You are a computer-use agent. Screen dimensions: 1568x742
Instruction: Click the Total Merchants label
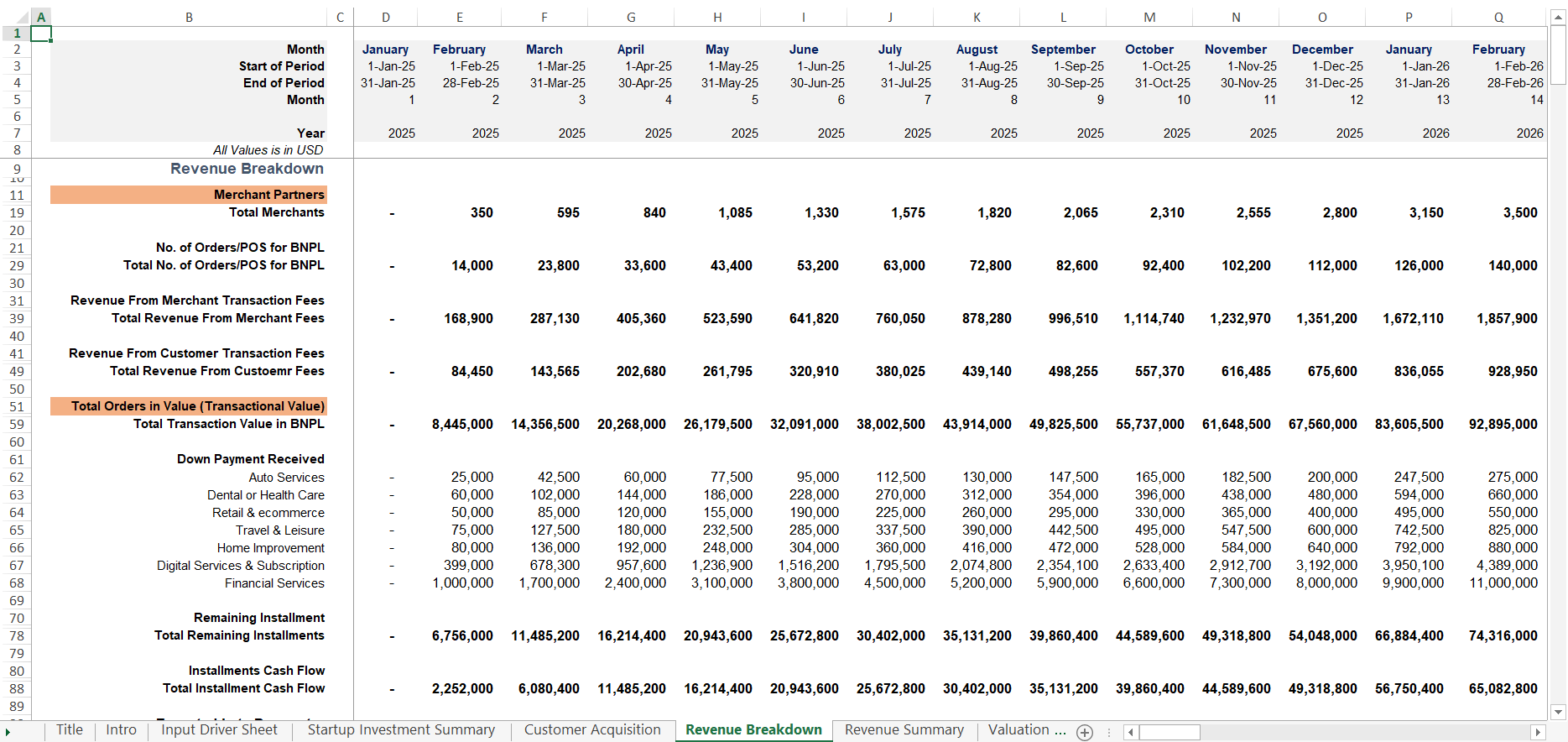(x=277, y=212)
